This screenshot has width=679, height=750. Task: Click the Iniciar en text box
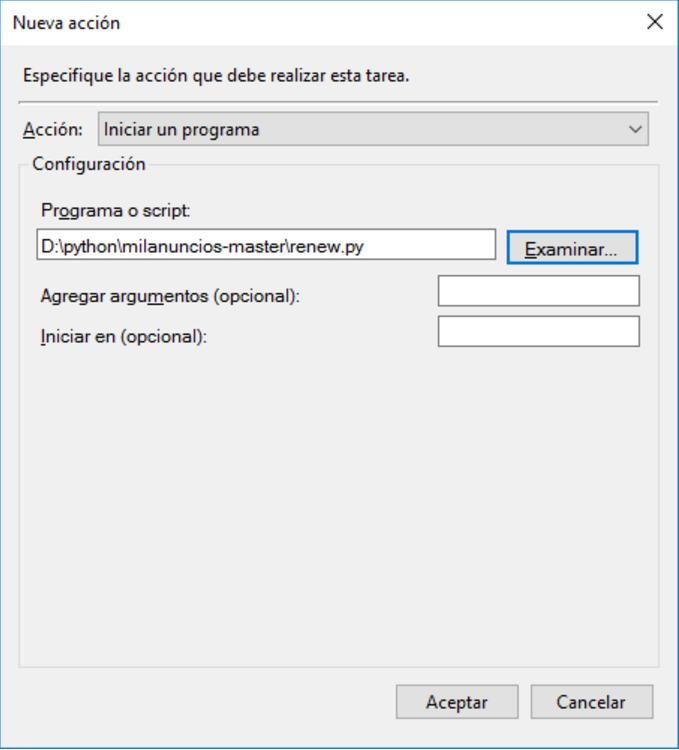(538, 331)
